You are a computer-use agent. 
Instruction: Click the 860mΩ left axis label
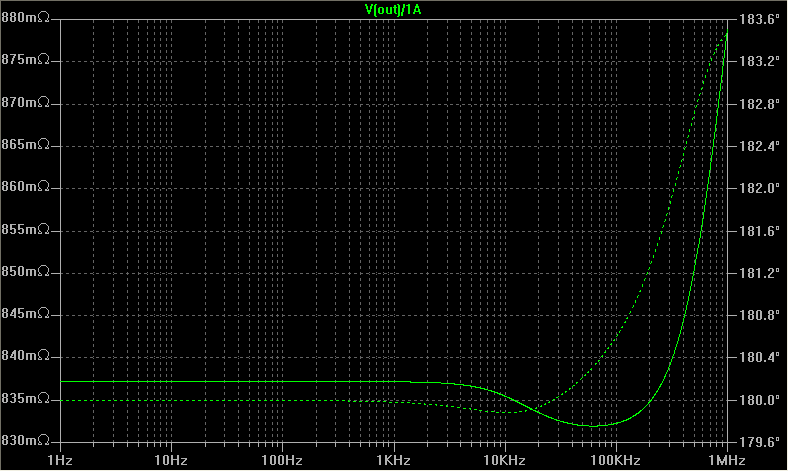[25, 187]
